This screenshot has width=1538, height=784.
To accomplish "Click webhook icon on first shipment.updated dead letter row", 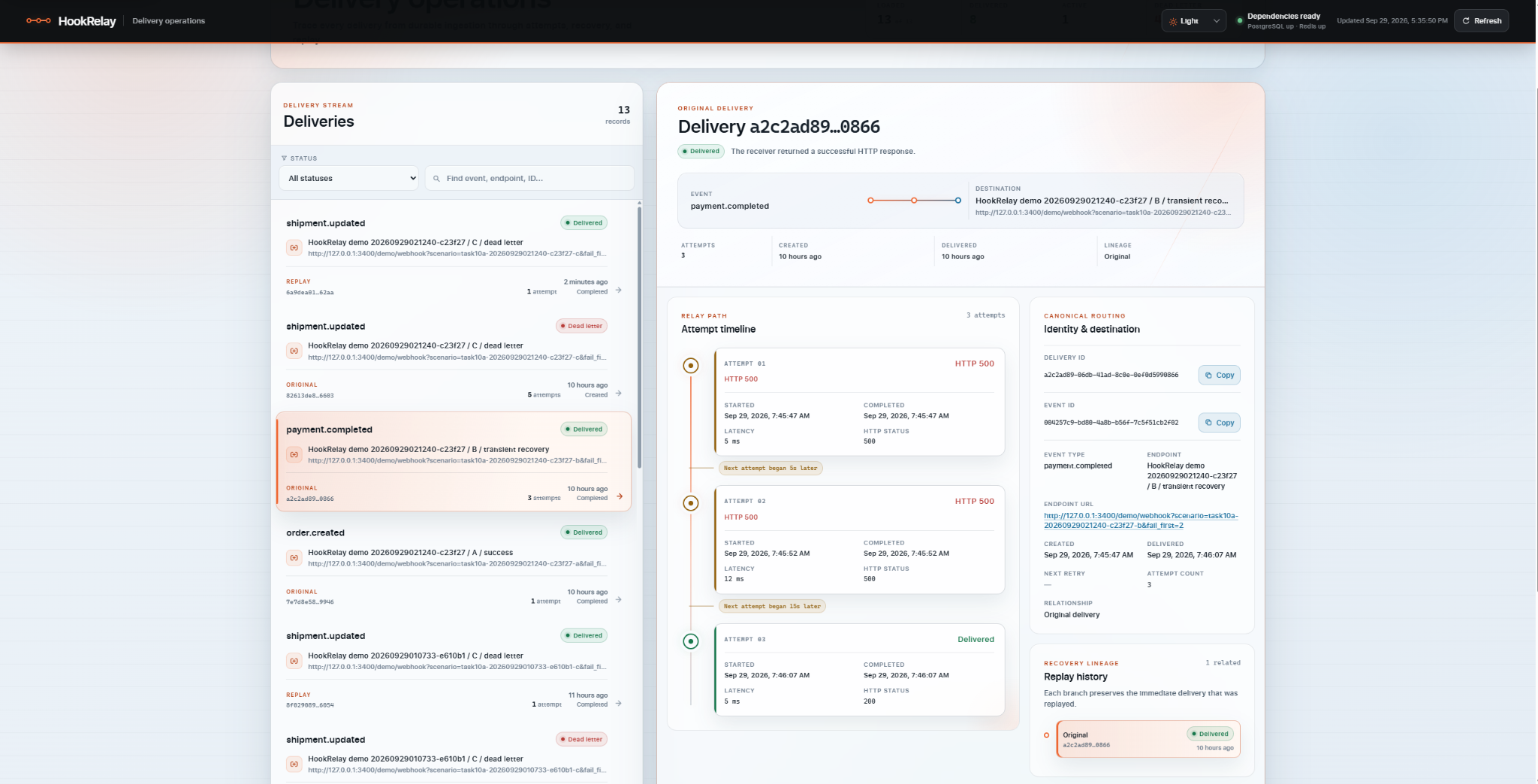I will click(294, 351).
